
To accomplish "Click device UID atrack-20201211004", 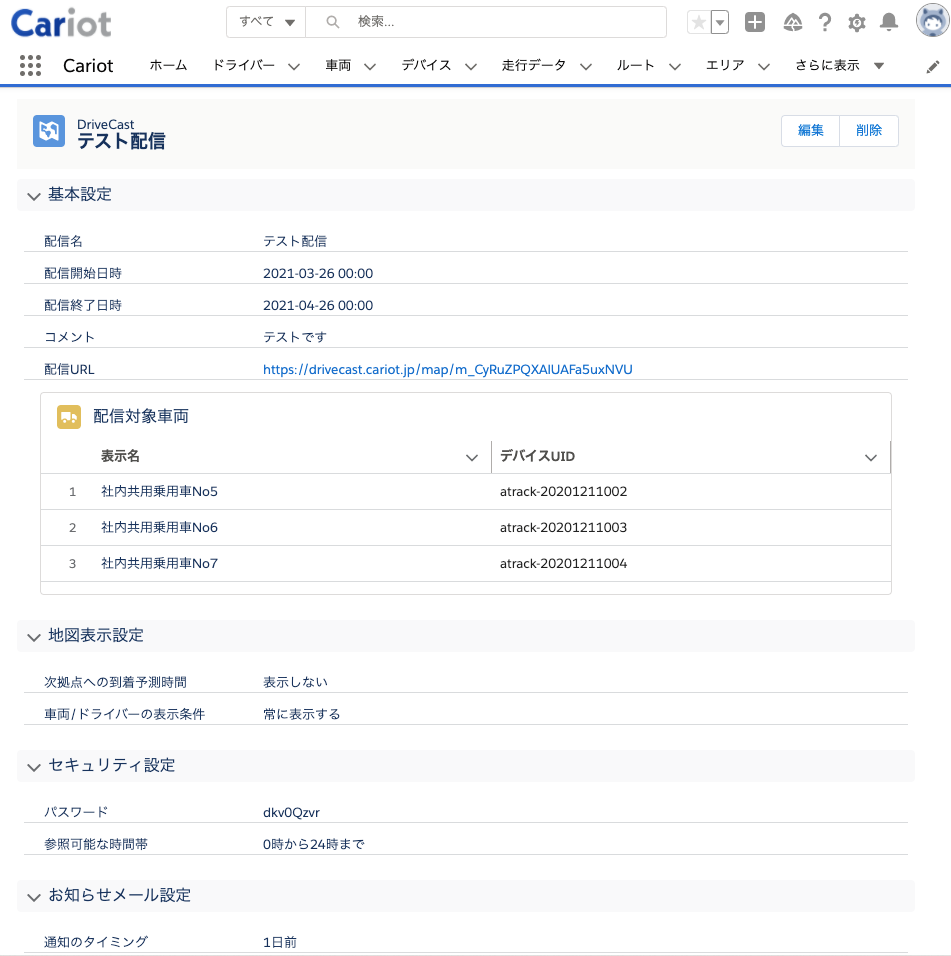I will point(563,563).
